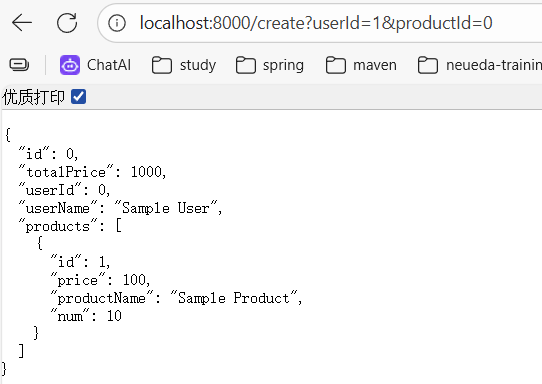Click the "products": [ line
This screenshot has width=542, height=384.
click(70, 226)
